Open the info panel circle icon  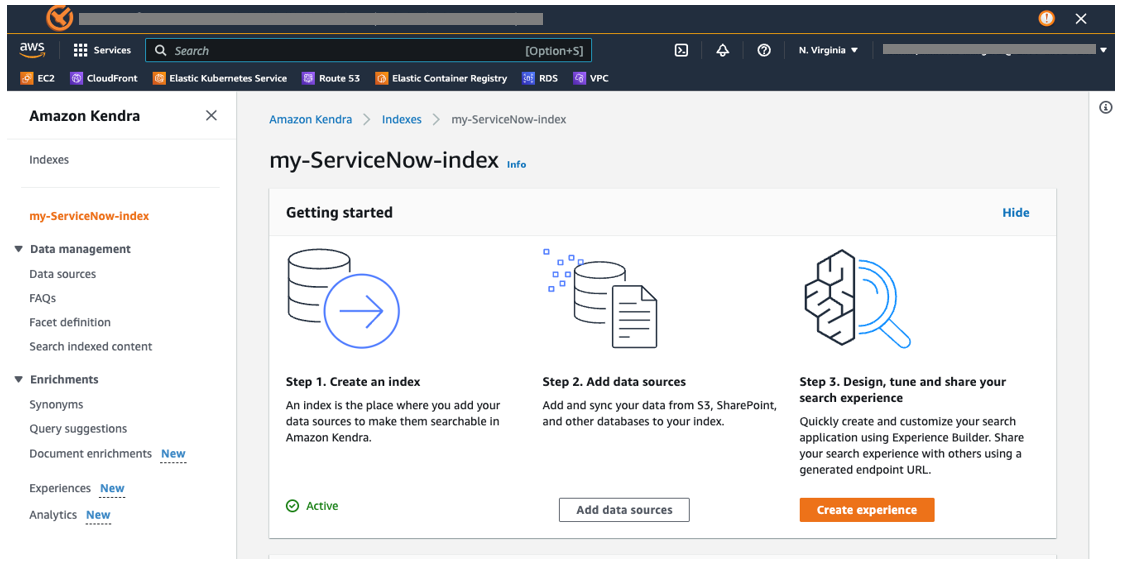point(1106,108)
